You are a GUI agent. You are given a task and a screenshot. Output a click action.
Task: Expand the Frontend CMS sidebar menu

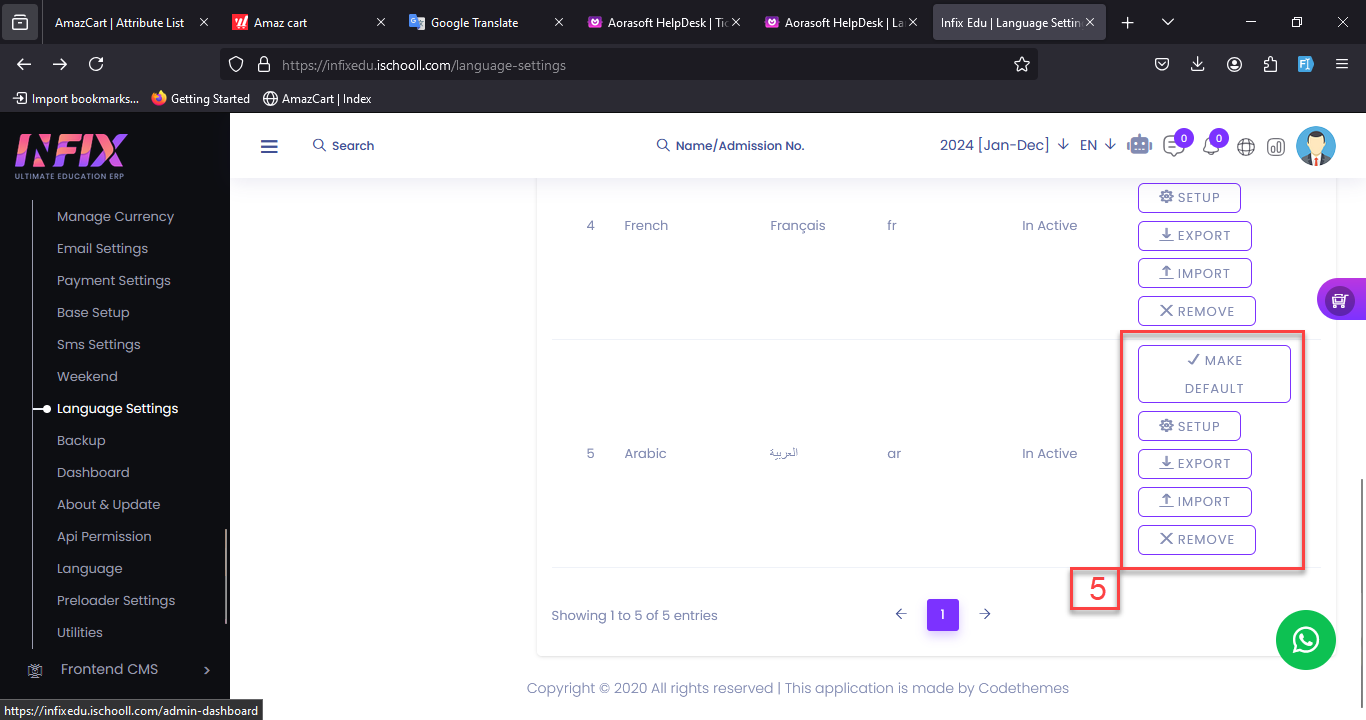point(120,669)
